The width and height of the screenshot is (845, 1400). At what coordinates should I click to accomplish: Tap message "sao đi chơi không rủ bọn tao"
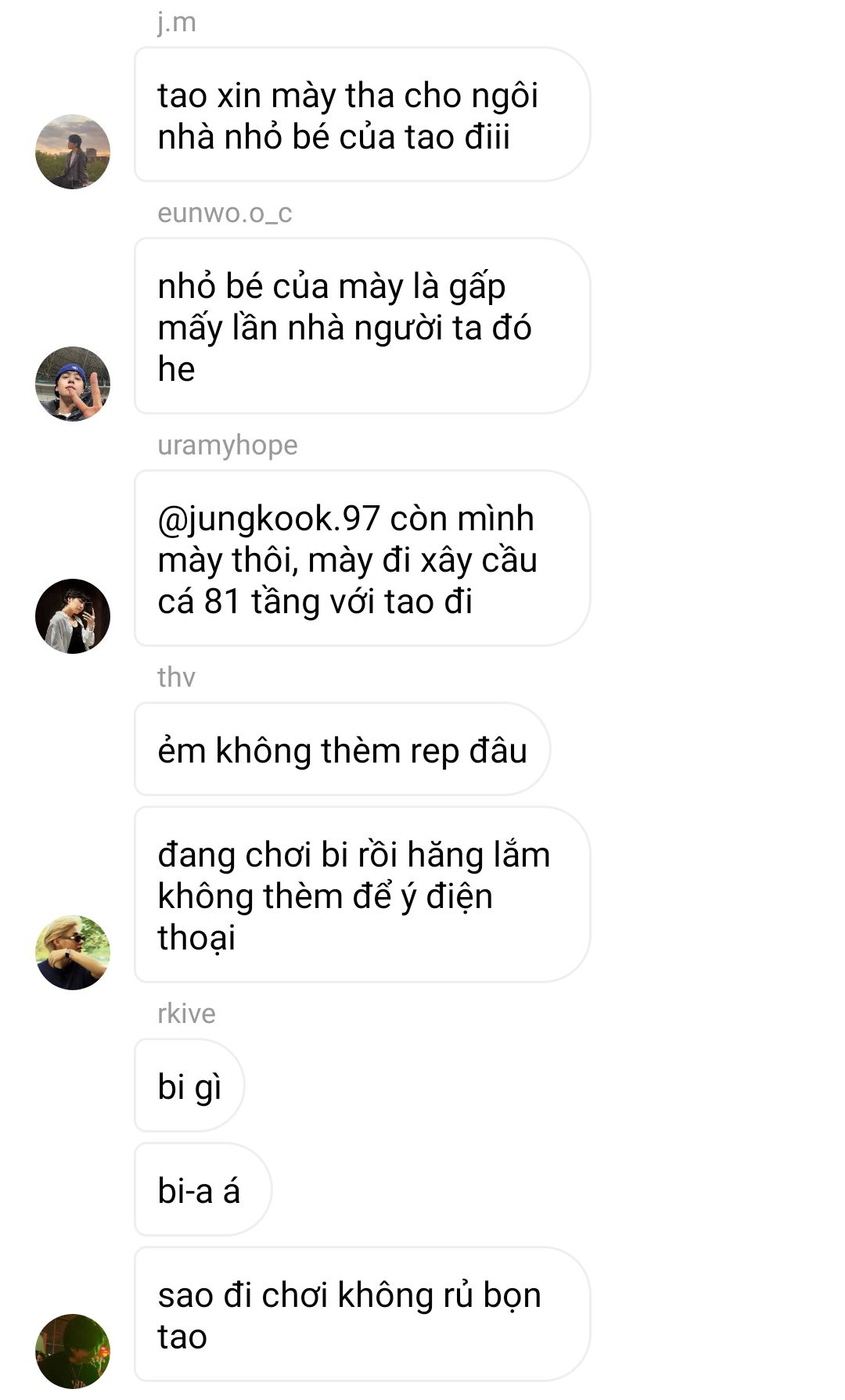coord(361,1314)
